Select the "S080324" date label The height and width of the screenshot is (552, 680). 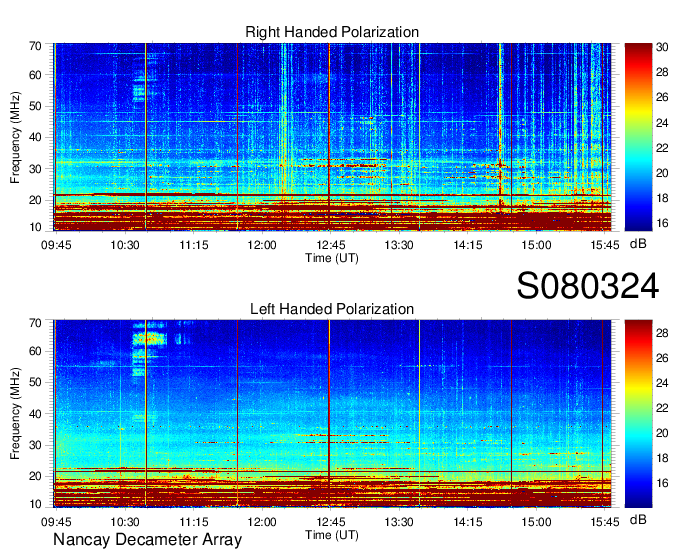pos(588,286)
